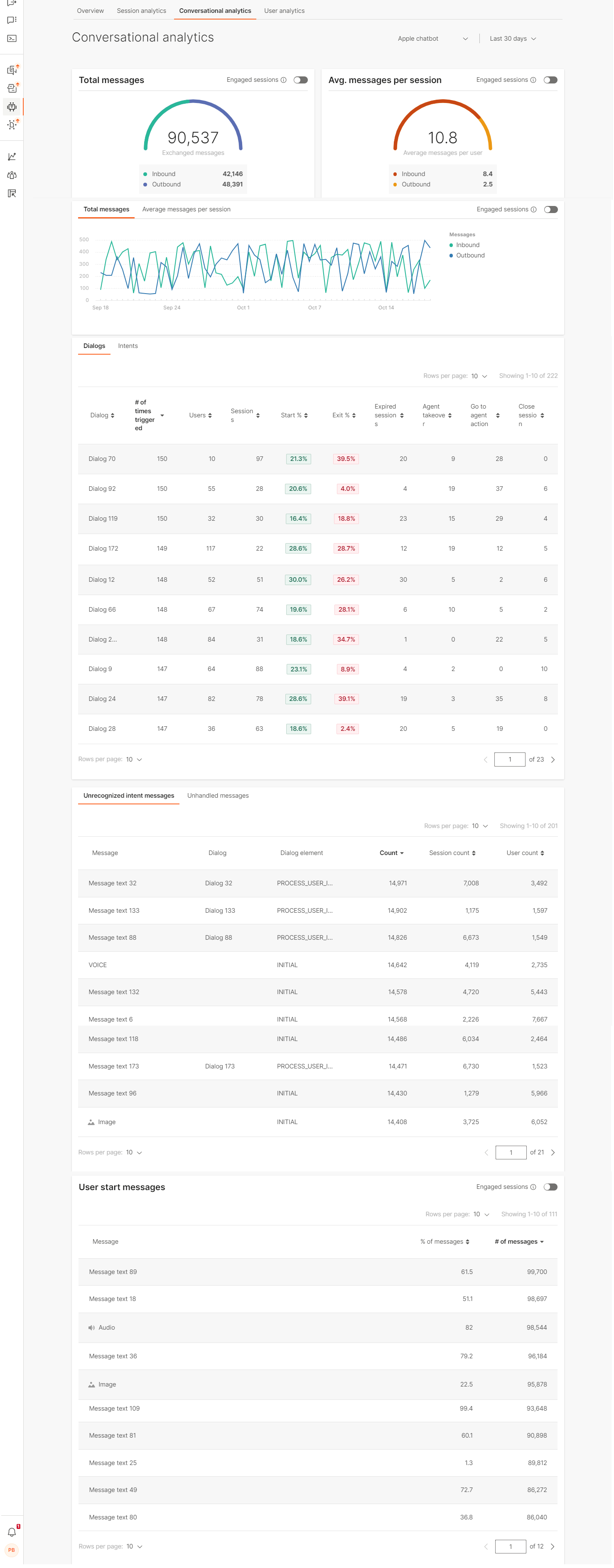Open the Last 30 days date range dropdown
614x1568 pixels.
[x=513, y=39]
